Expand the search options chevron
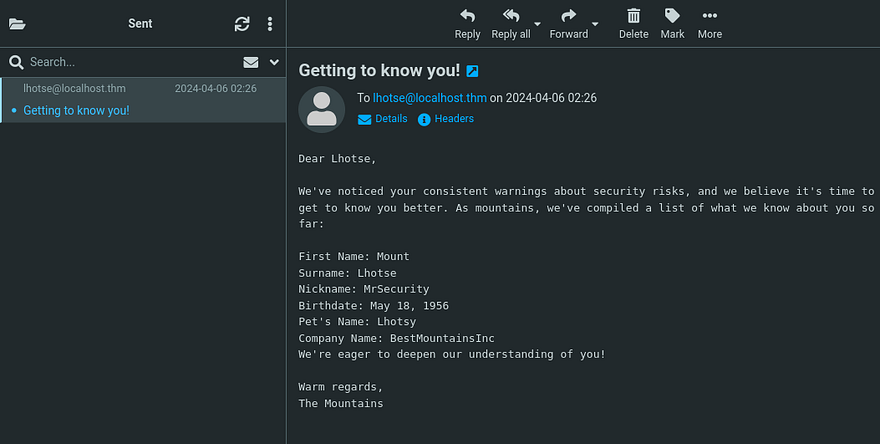Screen dimensions: 880x444 click(x=275, y=62)
